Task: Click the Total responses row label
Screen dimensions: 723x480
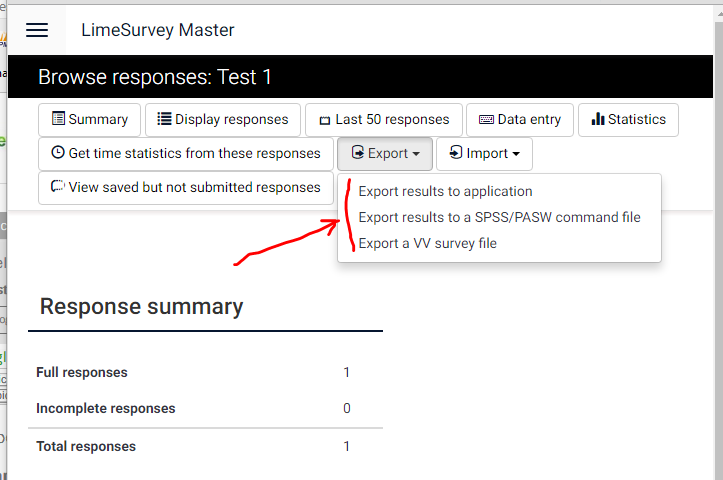Action: [x=86, y=446]
